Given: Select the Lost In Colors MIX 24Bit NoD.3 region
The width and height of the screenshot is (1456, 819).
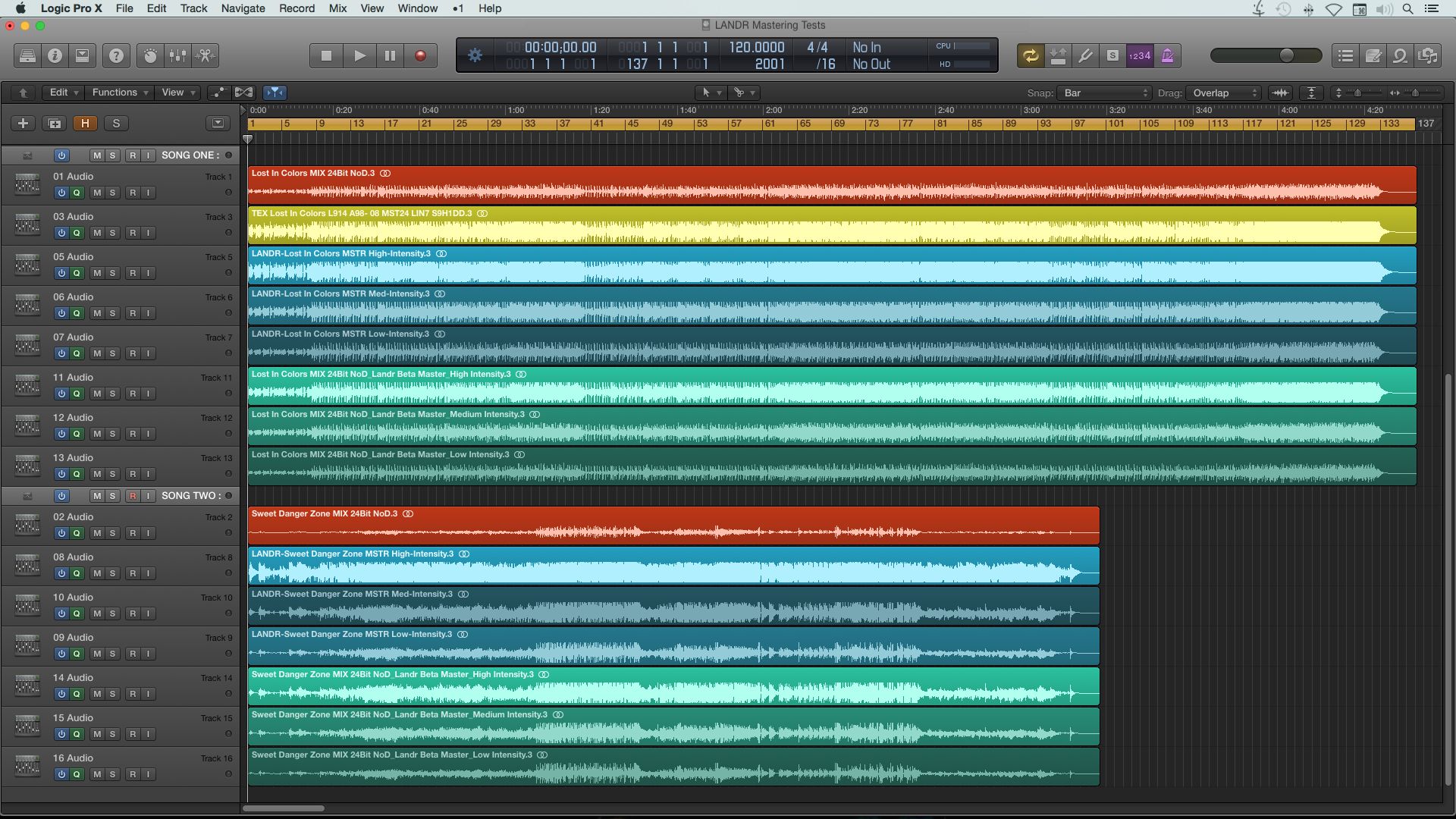Looking at the screenshot, I should pos(832,184).
